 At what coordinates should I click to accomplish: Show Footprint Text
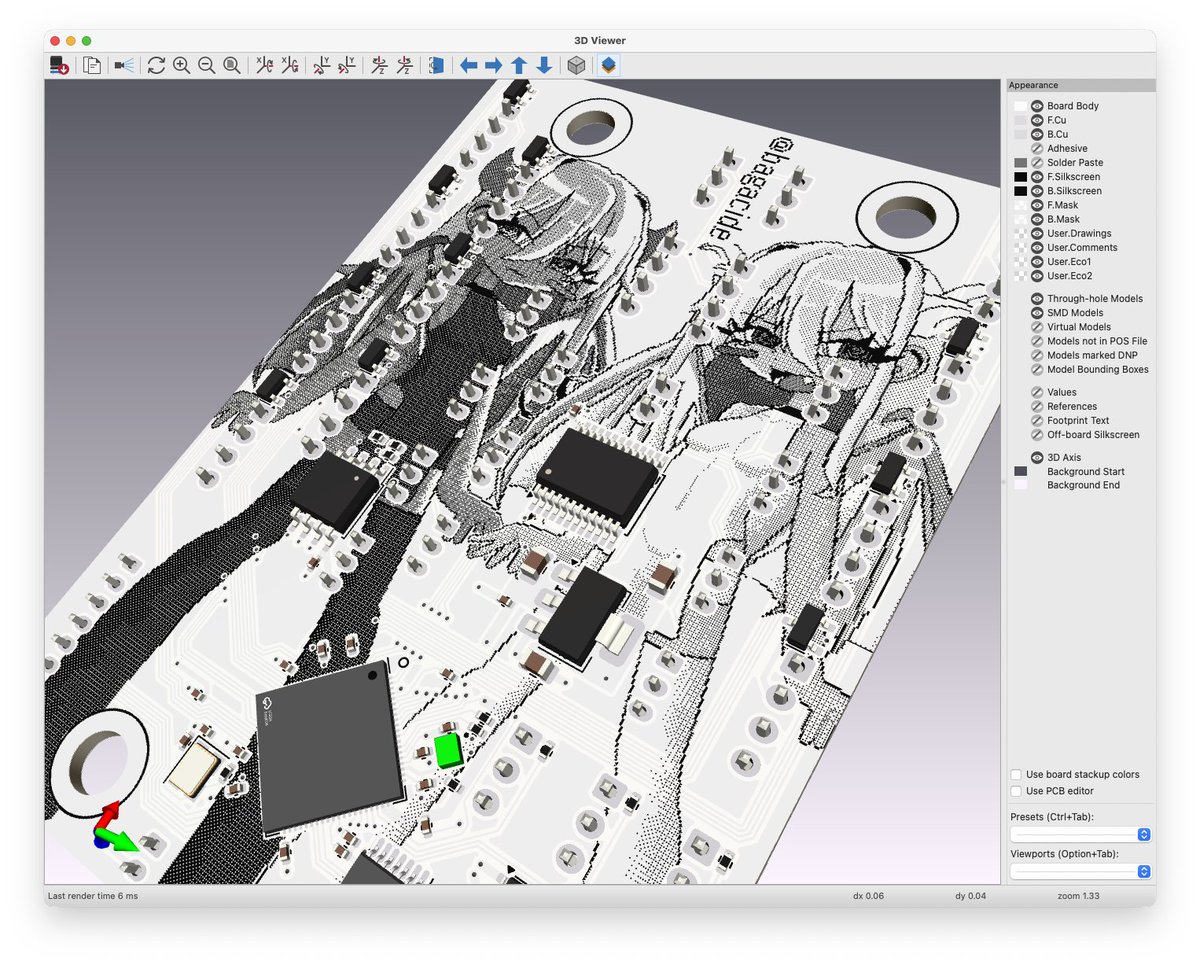1037,420
